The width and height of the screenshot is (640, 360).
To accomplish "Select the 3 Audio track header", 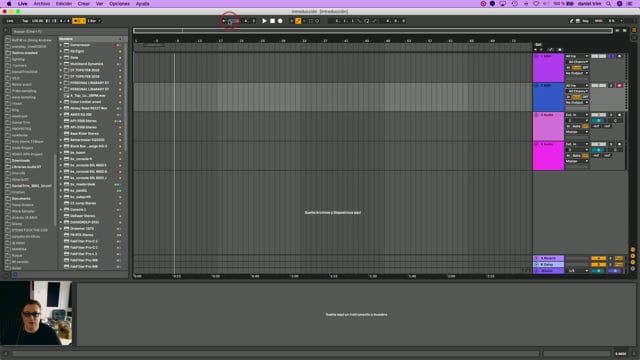I will [x=549, y=127].
